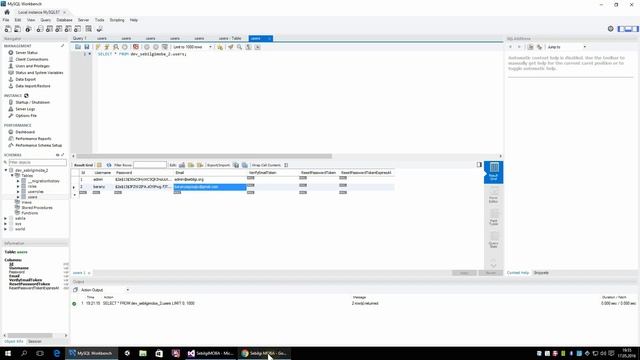Expand the sys schema
The image size is (640, 360).
(6, 224)
